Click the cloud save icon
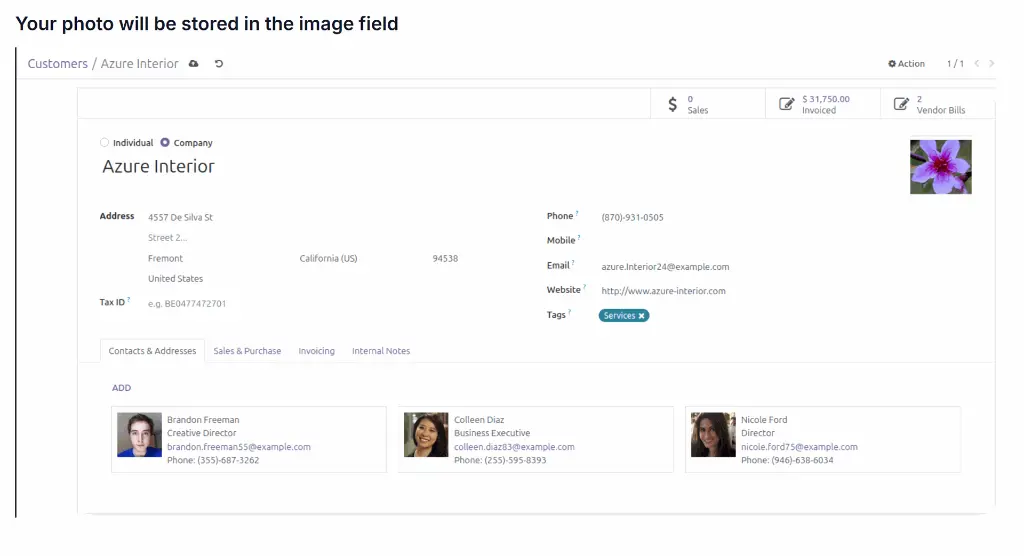Image resolution: width=1024 pixels, height=556 pixels. pos(193,64)
